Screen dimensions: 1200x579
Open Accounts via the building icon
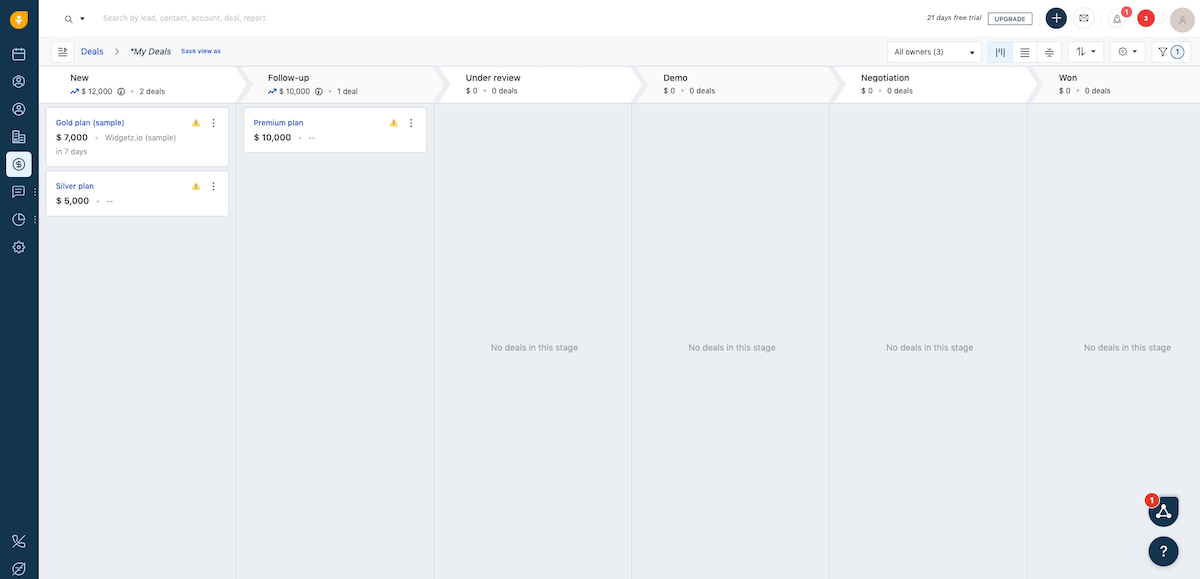(x=18, y=137)
